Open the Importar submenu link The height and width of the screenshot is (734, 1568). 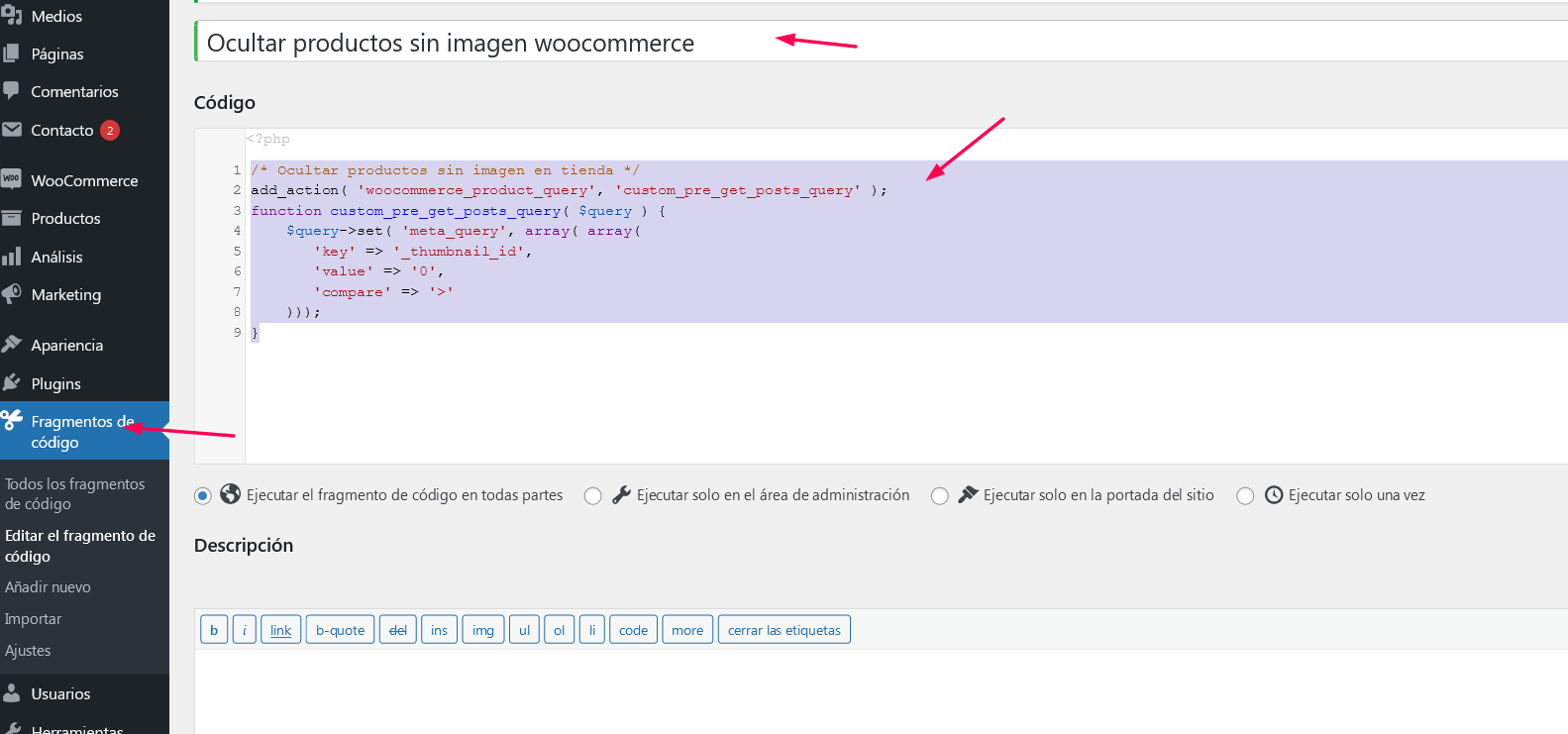click(x=33, y=618)
